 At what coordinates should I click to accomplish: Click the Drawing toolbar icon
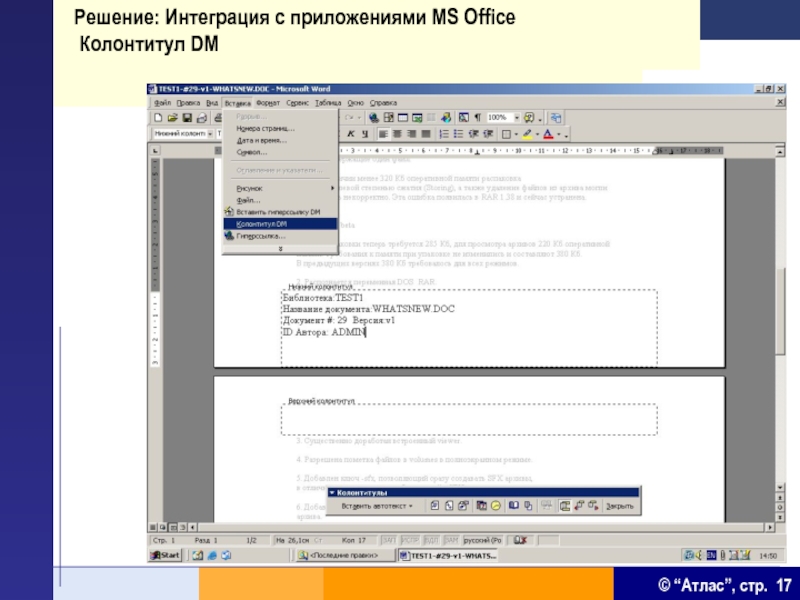[x=446, y=118]
